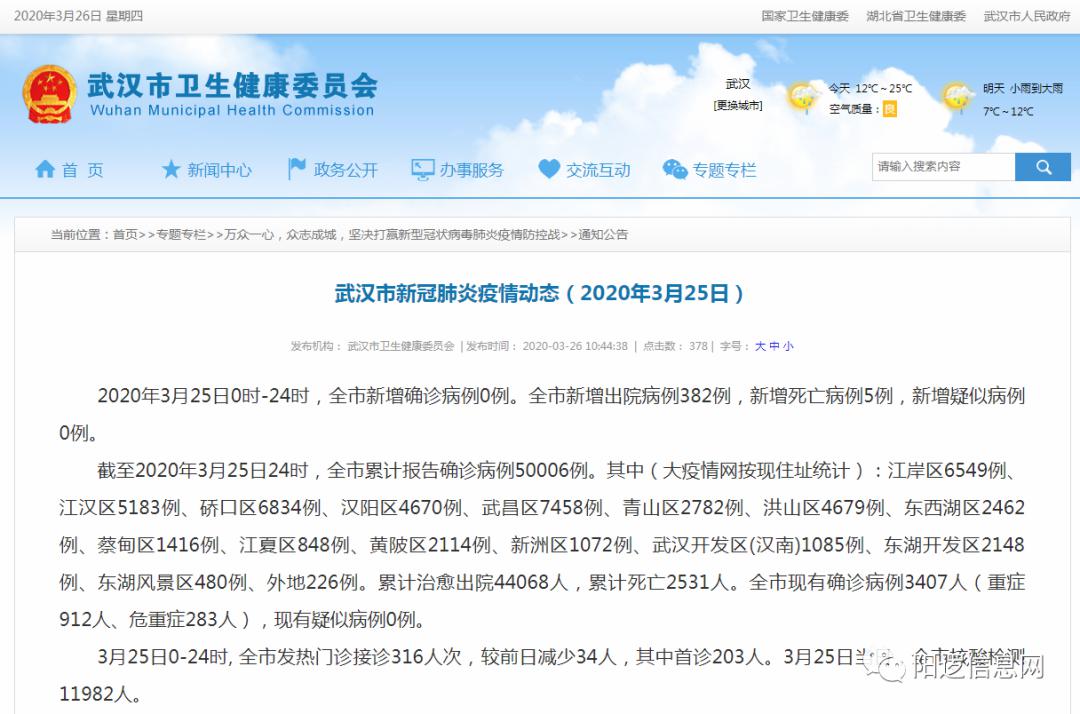Click the national emblem logo
Screen dimensions: 1080x714
pyautogui.click(x=49, y=94)
